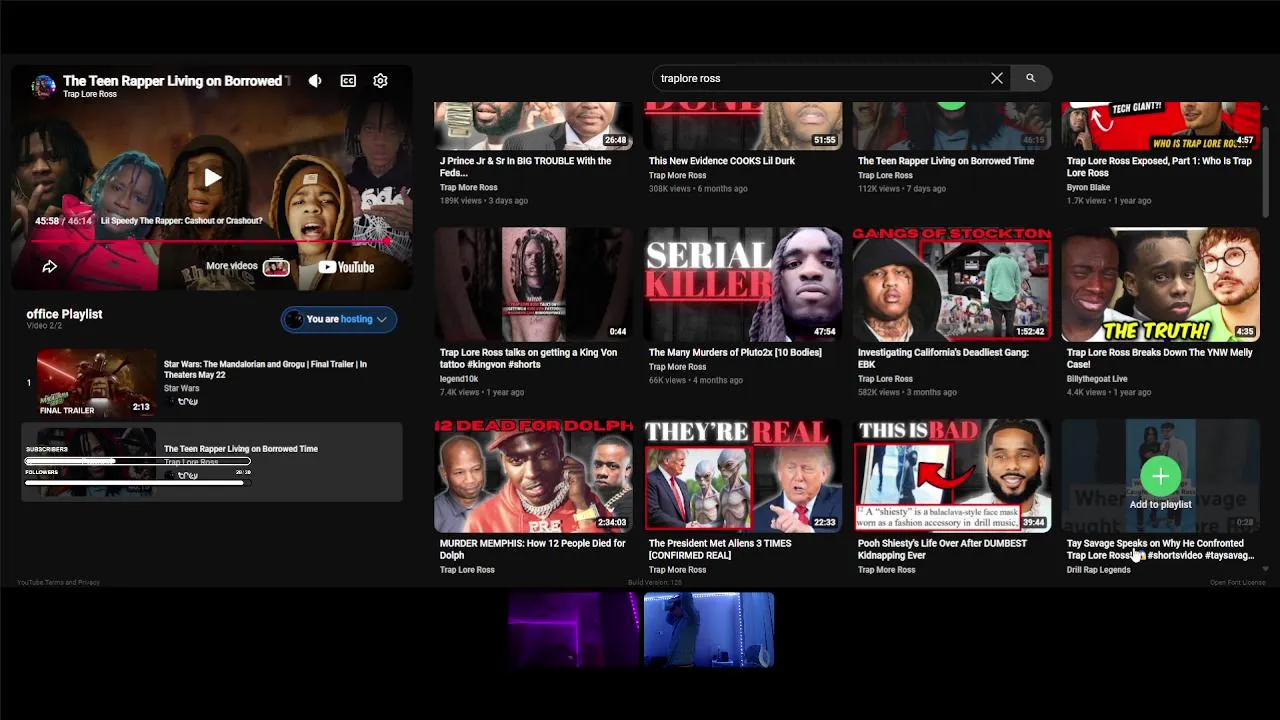Open 'THIS IS BAD' Pooh Shiesty thumbnail

(952, 476)
